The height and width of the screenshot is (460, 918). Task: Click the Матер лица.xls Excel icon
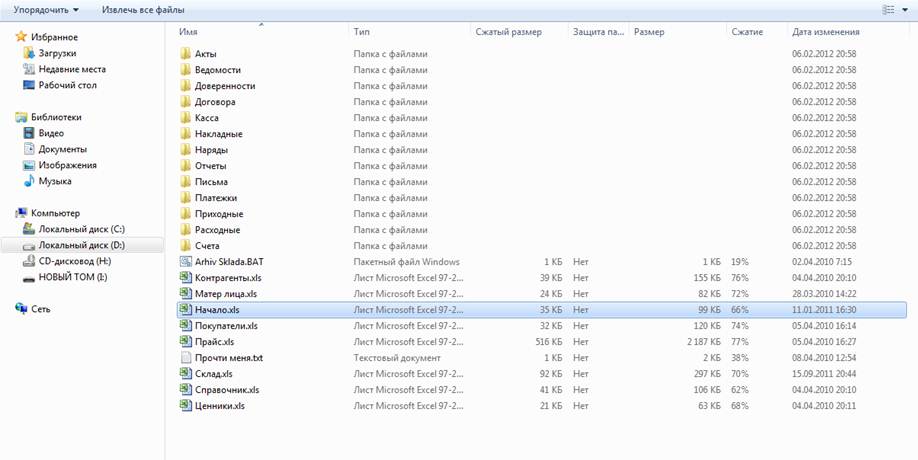tap(186, 294)
